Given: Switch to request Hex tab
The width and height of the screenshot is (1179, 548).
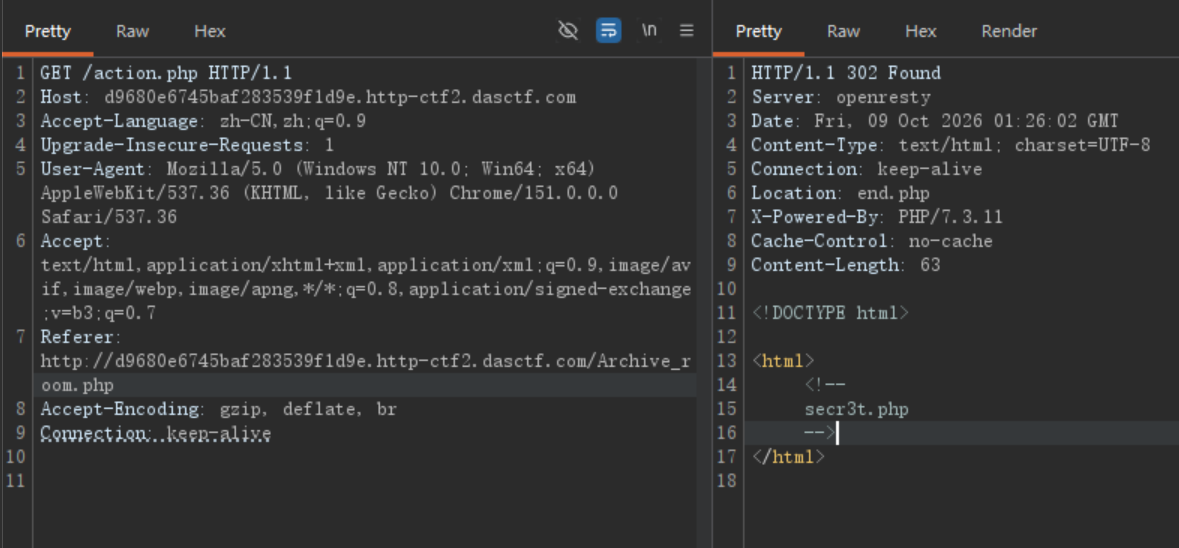Looking at the screenshot, I should 210,32.
